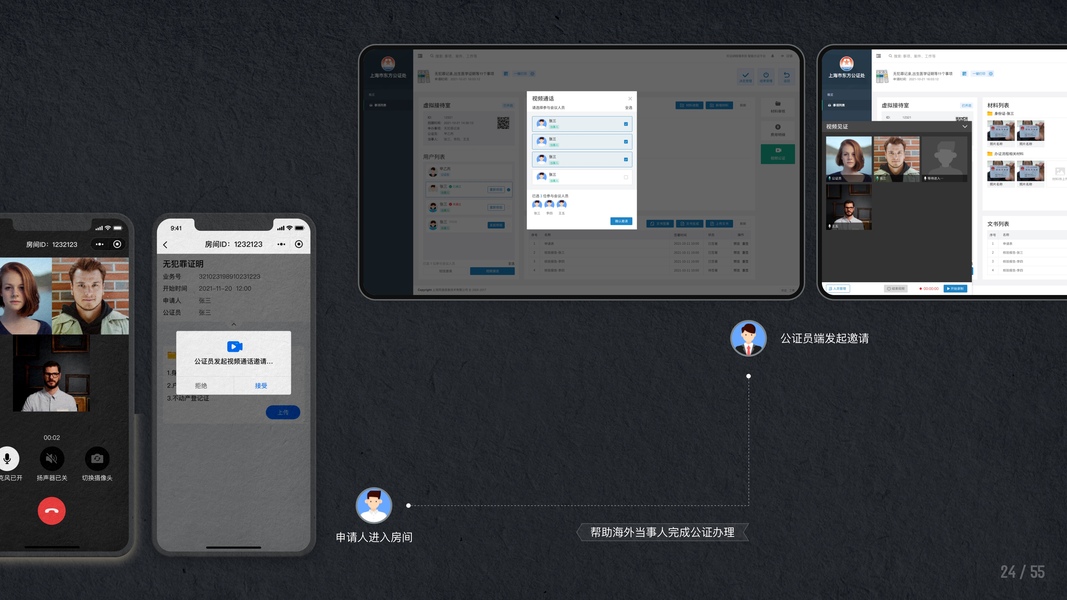Click the search field in dimmed tablet top bar
The image size is (1067, 600).
point(456,56)
